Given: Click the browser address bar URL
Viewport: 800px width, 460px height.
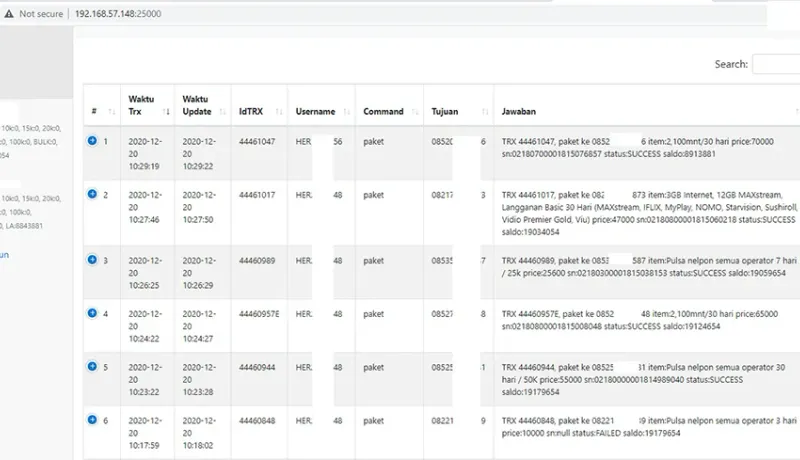Looking at the screenshot, I should [118, 14].
